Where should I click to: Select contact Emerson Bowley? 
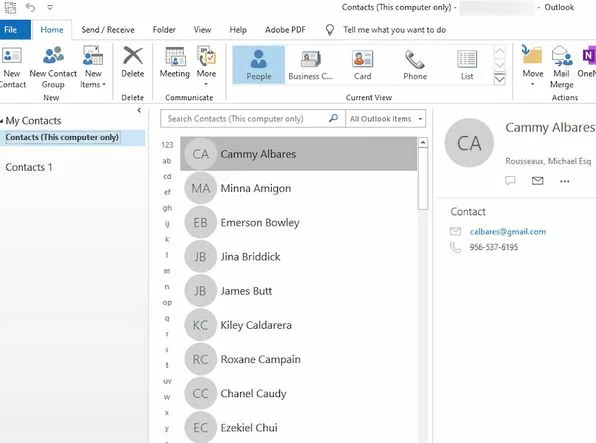(299, 222)
